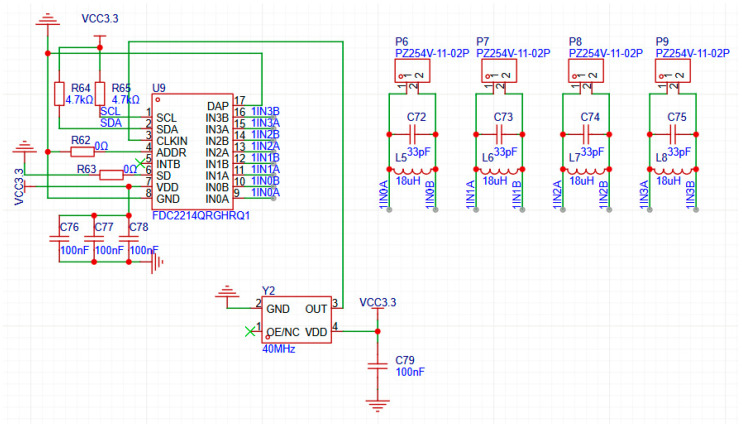Select the P8 two-pin header symbol
The height and width of the screenshot is (428, 742).
click(x=586, y=71)
